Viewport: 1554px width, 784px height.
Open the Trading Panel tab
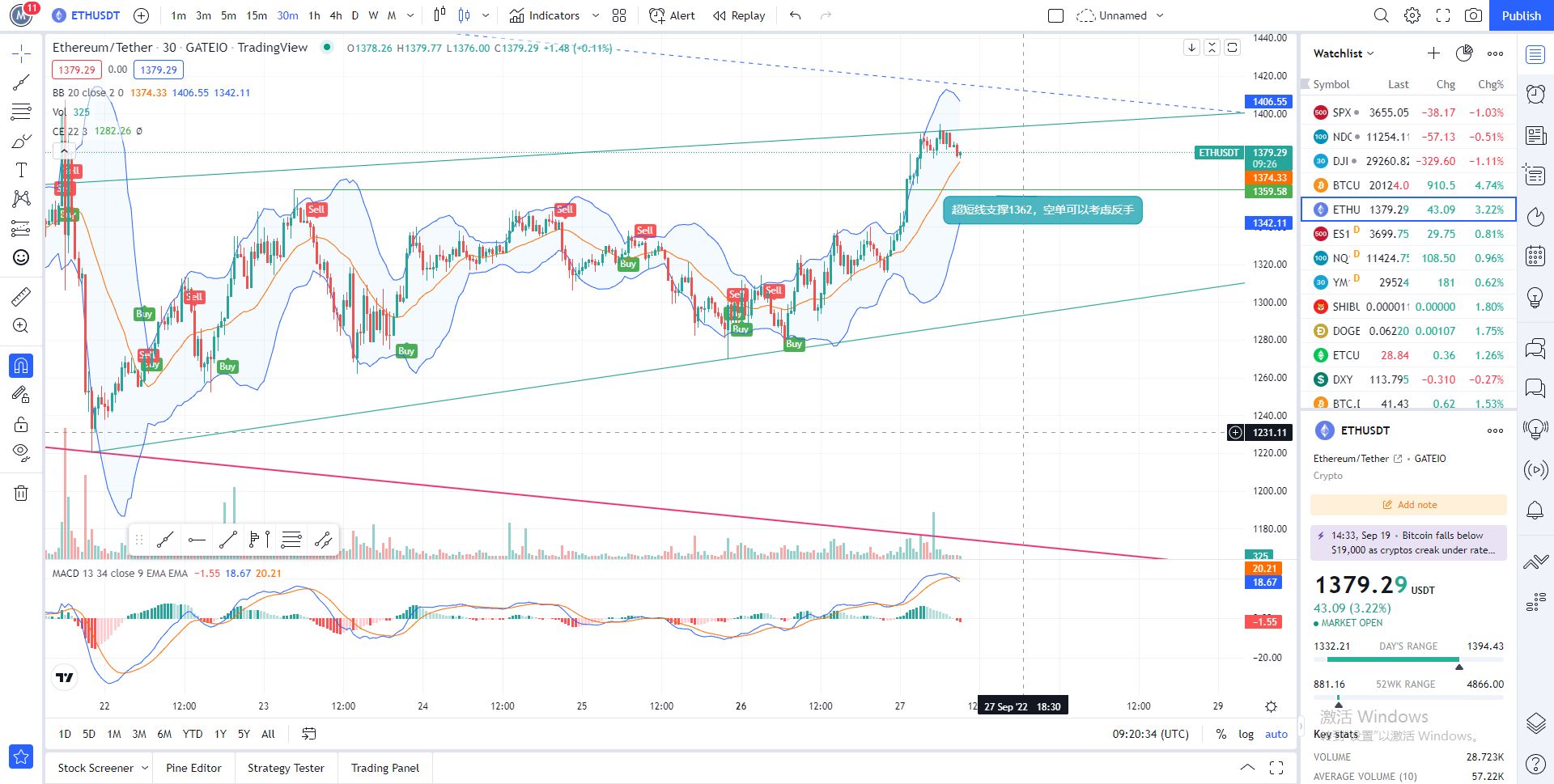coord(385,768)
